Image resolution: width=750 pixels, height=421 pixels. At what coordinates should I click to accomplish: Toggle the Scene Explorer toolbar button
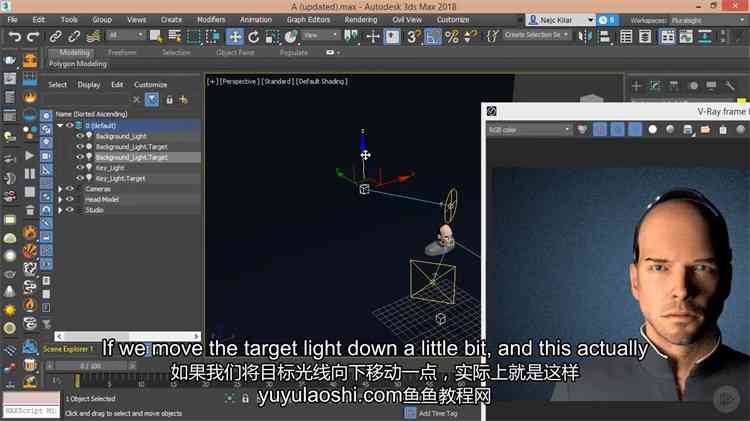[626, 36]
